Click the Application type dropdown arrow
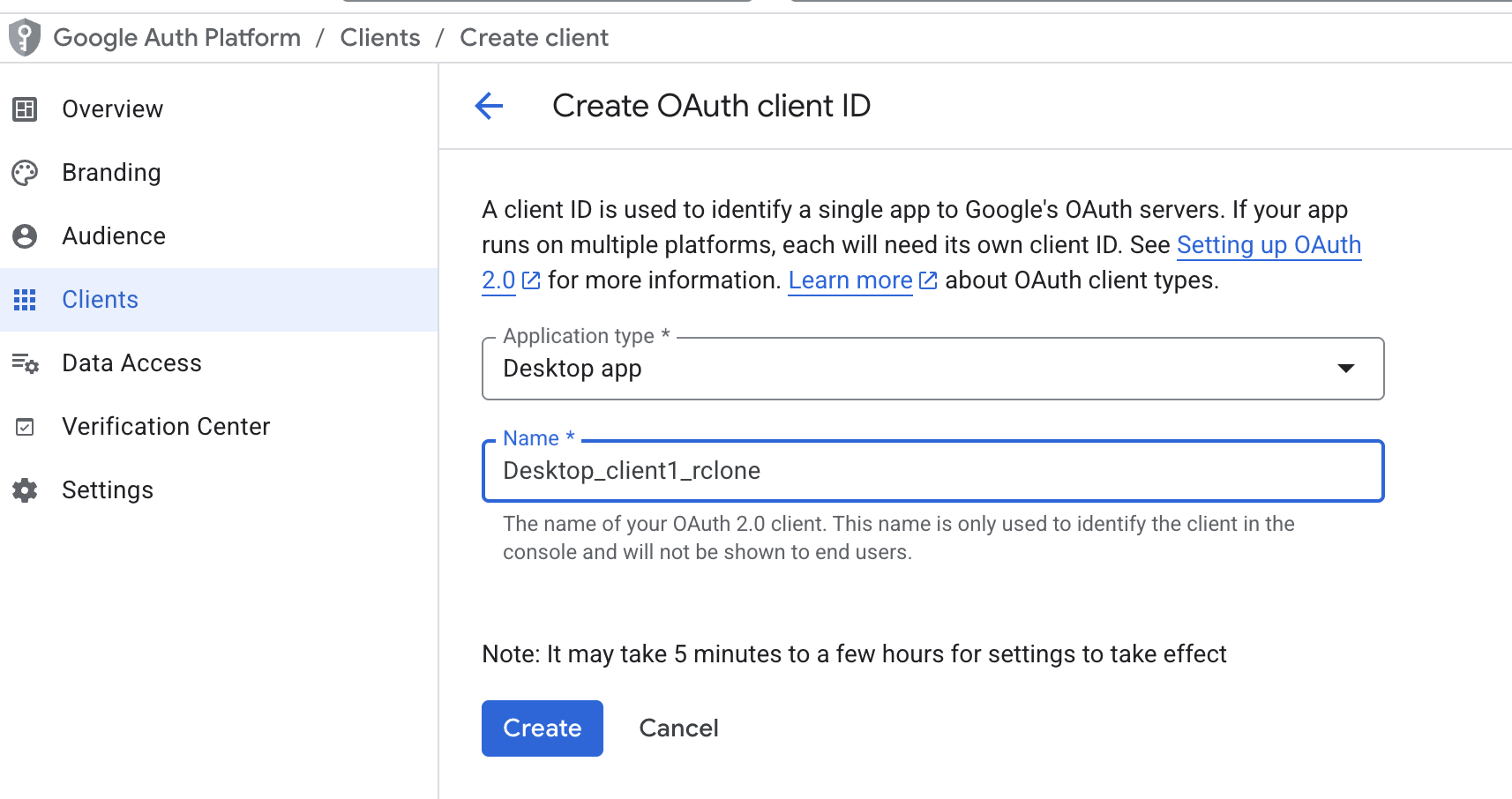Viewport: 1512px width, 799px height. click(1346, 369)
